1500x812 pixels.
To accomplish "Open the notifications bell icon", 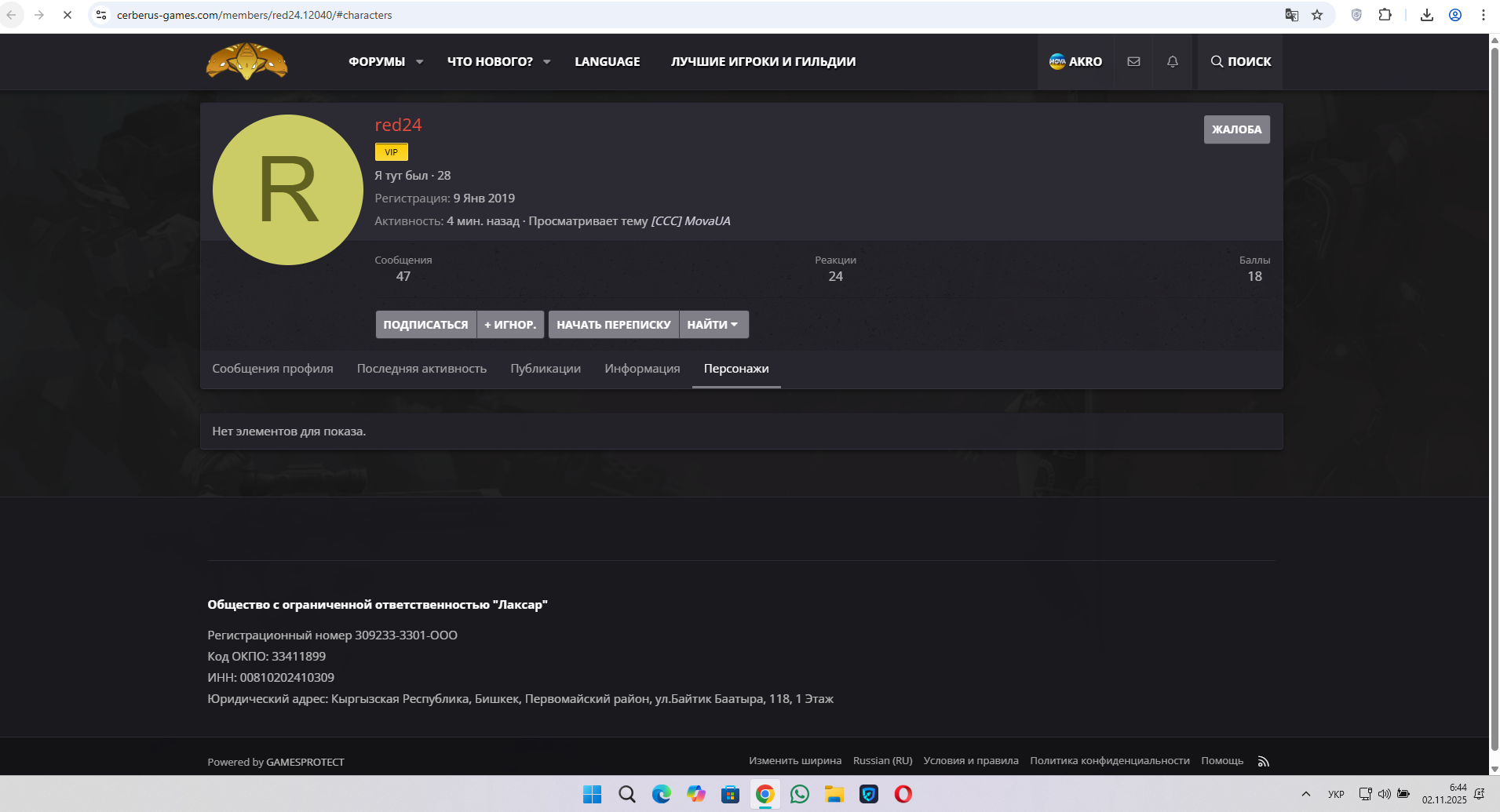I will 1172,61.
